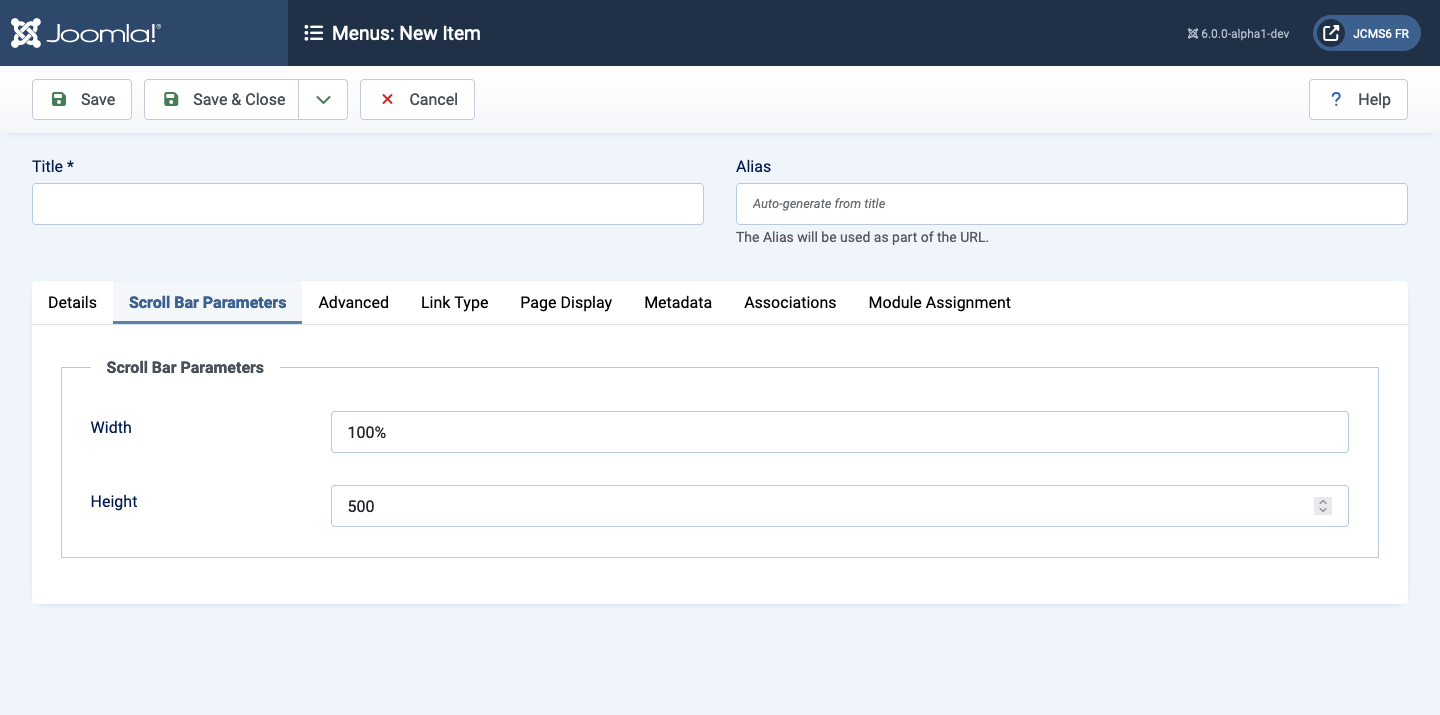
Task: Switch to the Link Type tab
Action: click(x=454, y=302)
